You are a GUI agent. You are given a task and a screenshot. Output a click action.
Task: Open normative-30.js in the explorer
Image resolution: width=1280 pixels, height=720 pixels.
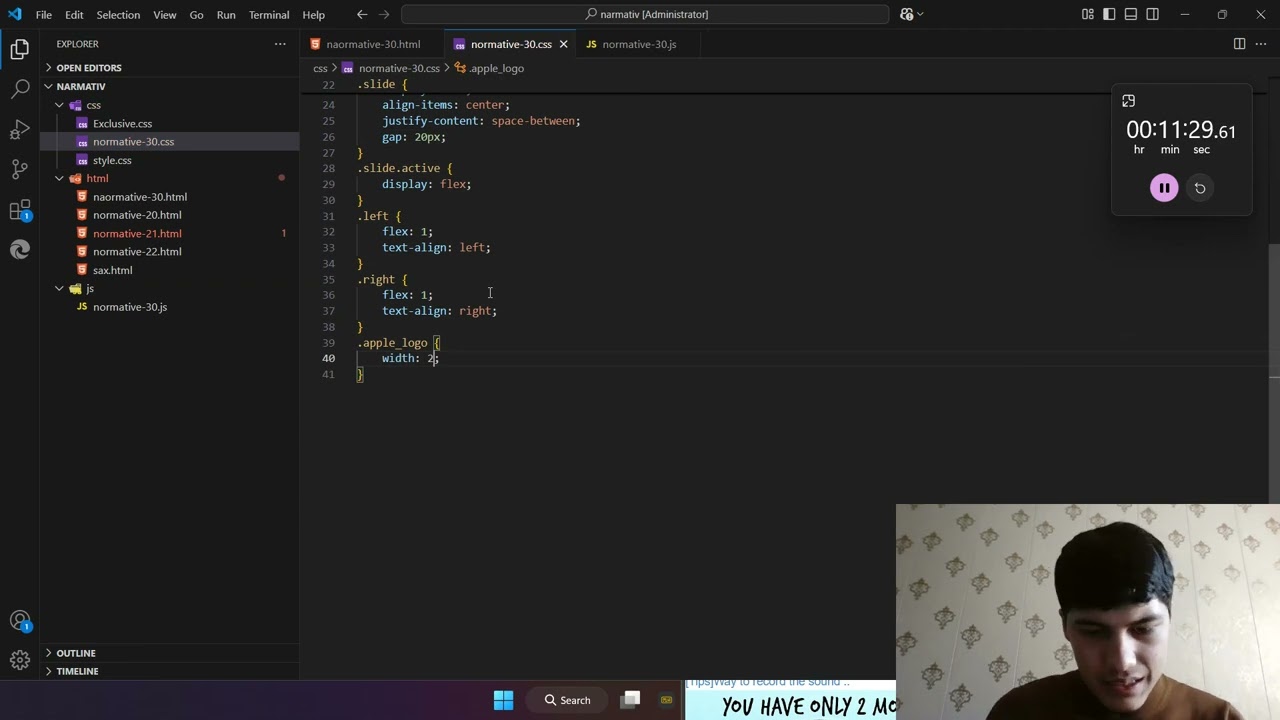pos(130,307)
